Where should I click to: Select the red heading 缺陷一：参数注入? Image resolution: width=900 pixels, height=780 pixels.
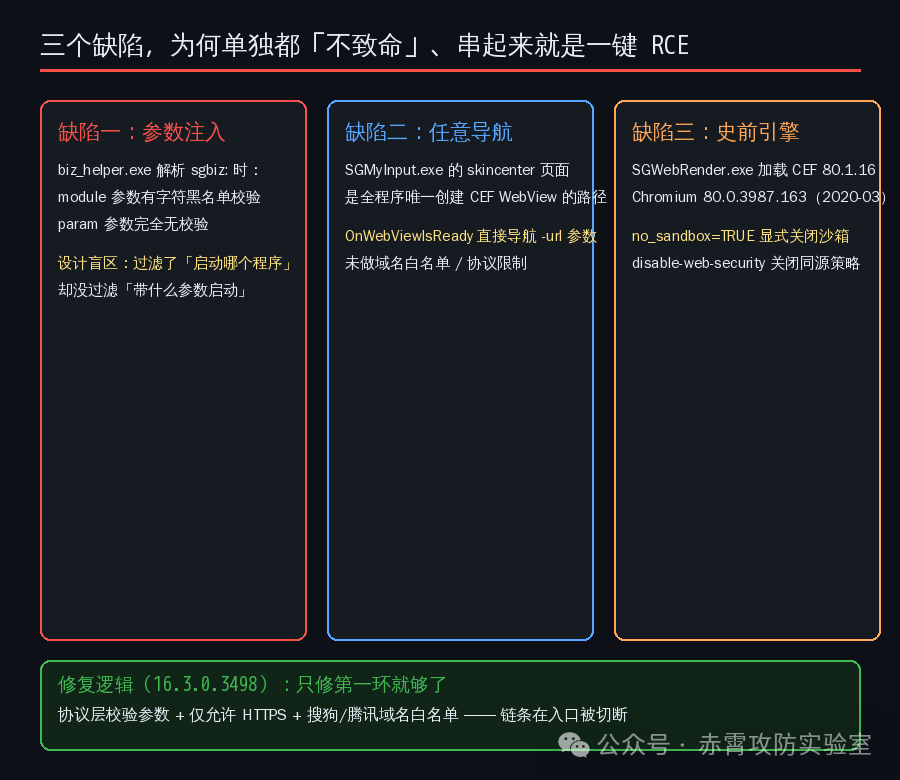[142, 132]
